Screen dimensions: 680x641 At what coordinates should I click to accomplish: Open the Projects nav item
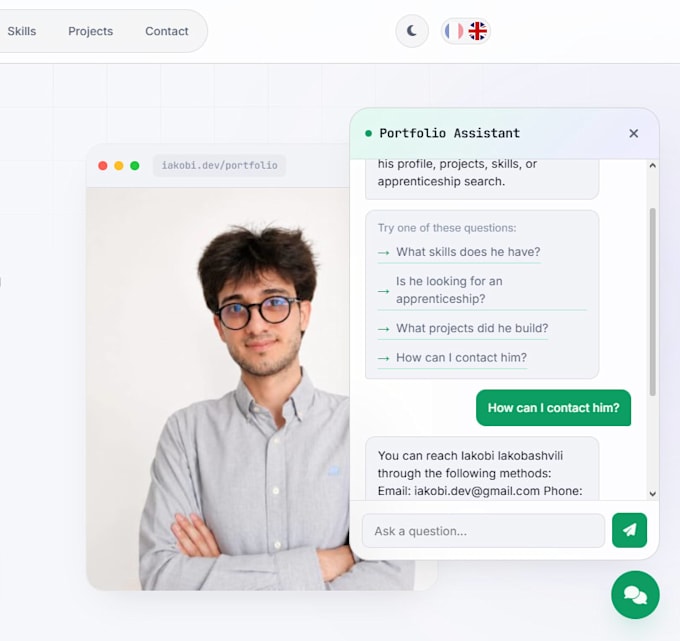pyautogui.click(x=90, y=31)
